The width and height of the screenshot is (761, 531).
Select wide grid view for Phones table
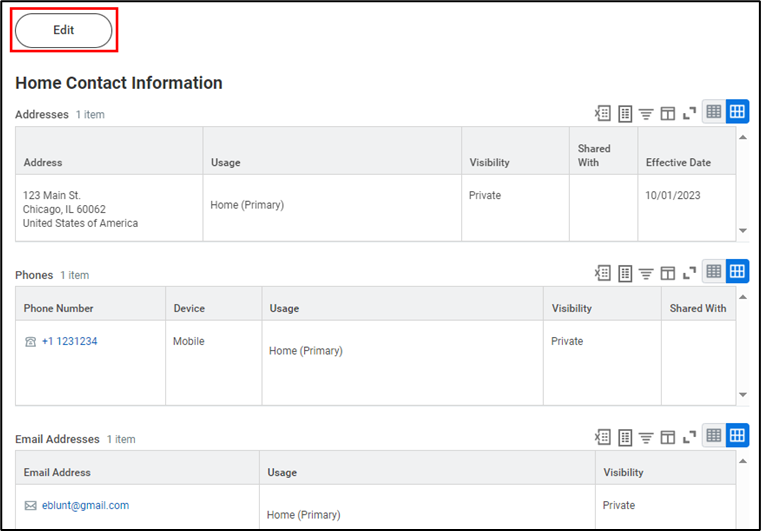(x=737, y=272)
